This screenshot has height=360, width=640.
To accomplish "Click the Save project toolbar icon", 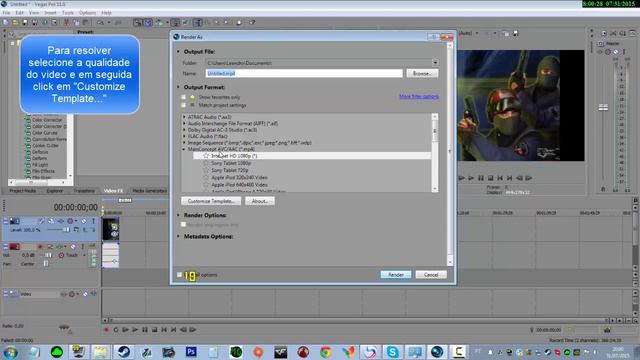I will click(x=25, y=22).
